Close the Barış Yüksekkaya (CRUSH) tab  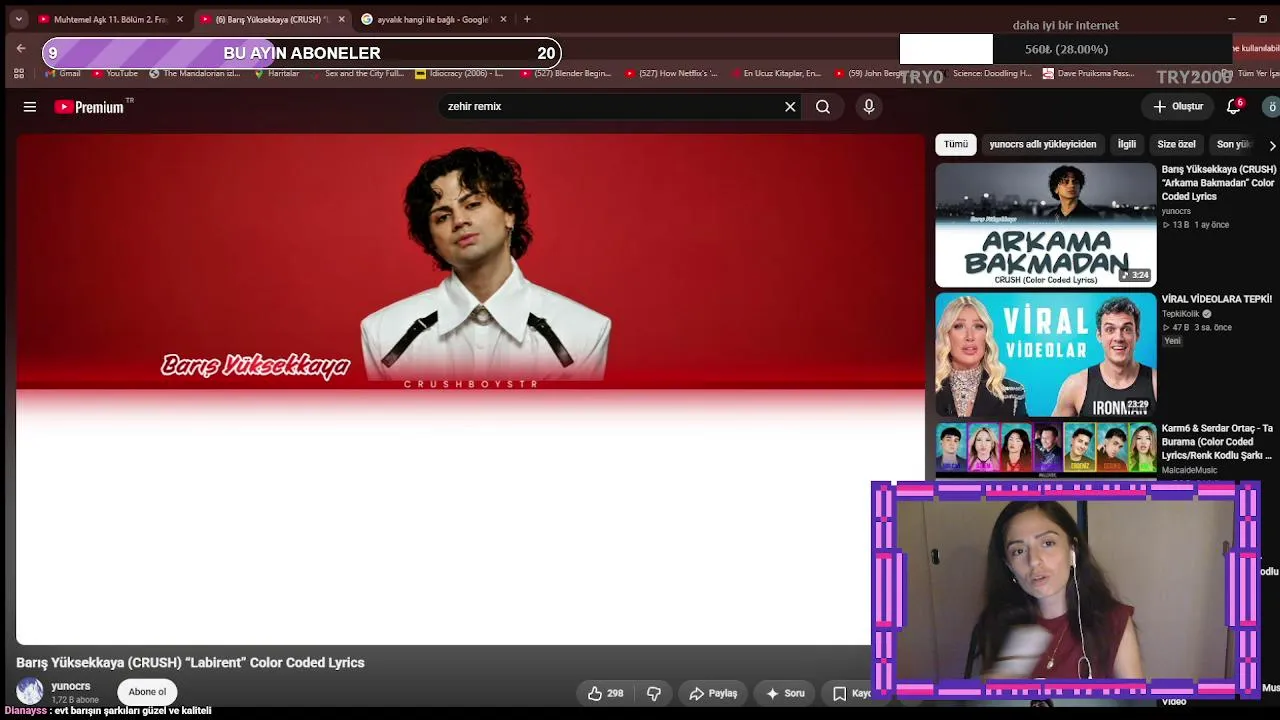coord(342,19)
